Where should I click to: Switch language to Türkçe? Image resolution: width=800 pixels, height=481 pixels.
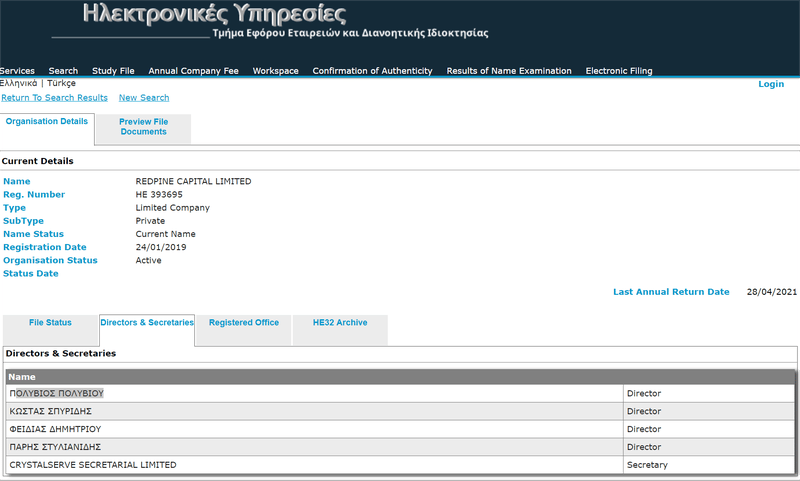point(61,83)
